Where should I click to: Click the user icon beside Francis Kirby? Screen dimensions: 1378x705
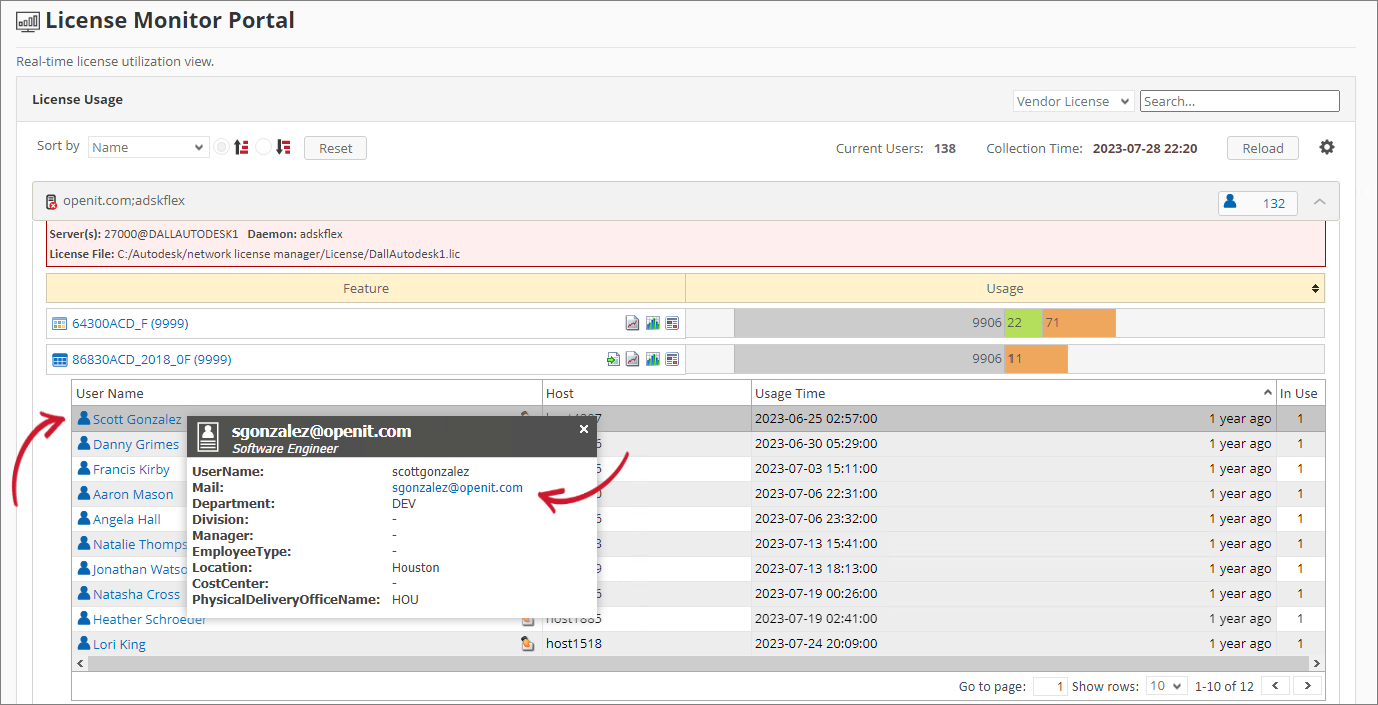84,468
